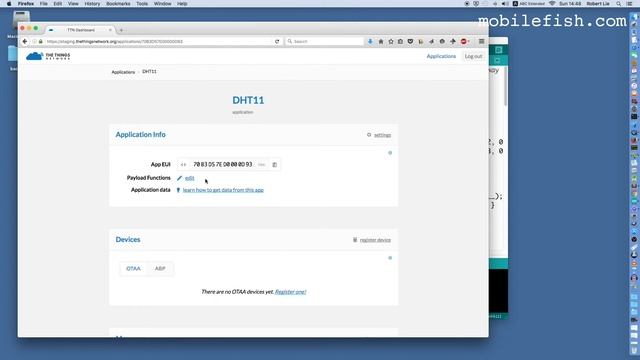This screenshot has width=640, height=360.
Task: Bookmark this page with the star icon
Action: [x=391, y=41]
